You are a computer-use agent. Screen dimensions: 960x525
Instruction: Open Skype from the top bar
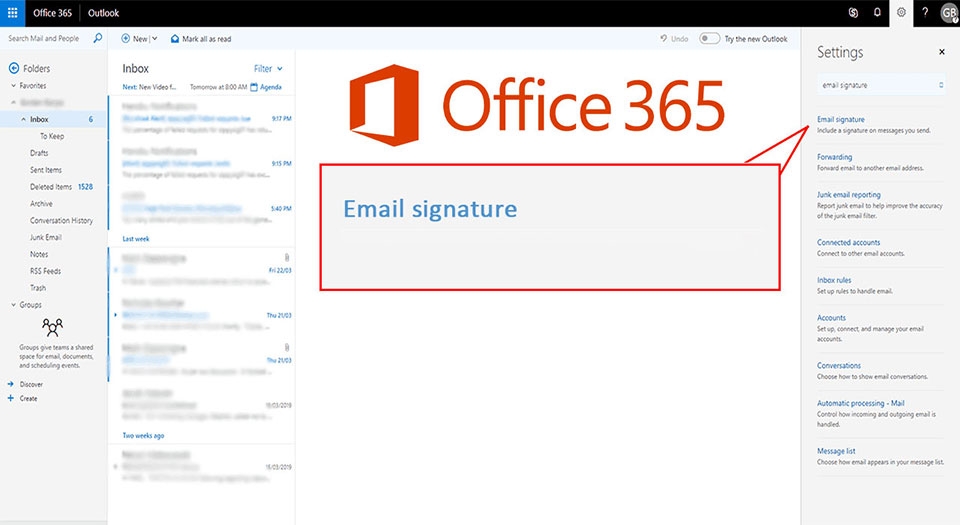coord(853,13)
